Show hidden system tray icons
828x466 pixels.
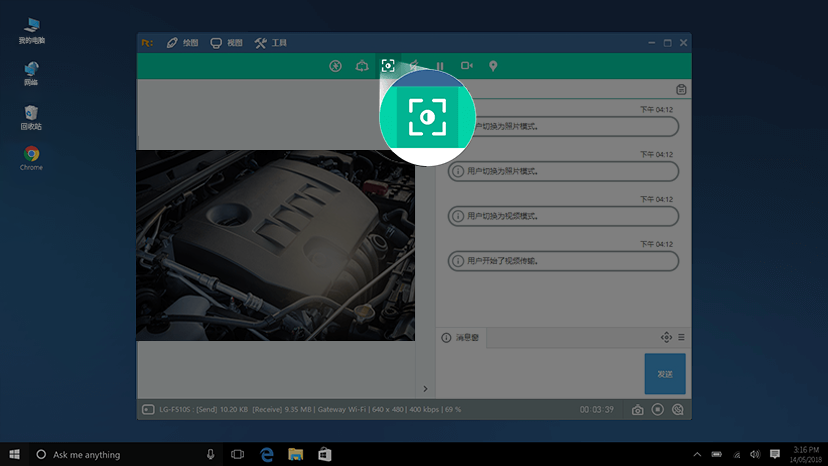[x=697, y=454]
